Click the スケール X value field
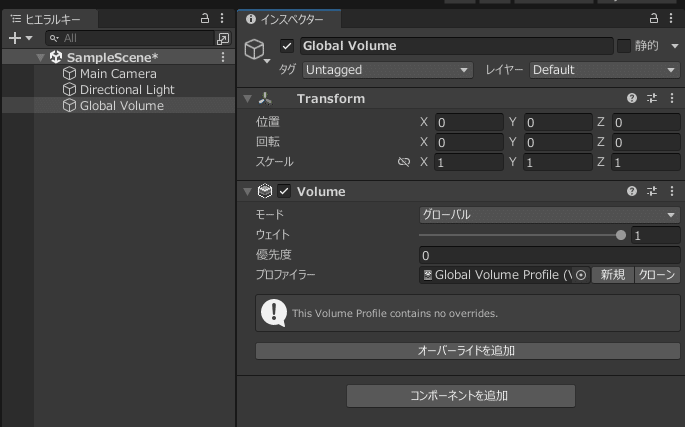The height and width of the screenshot is (427, 685). pos(469,163)
